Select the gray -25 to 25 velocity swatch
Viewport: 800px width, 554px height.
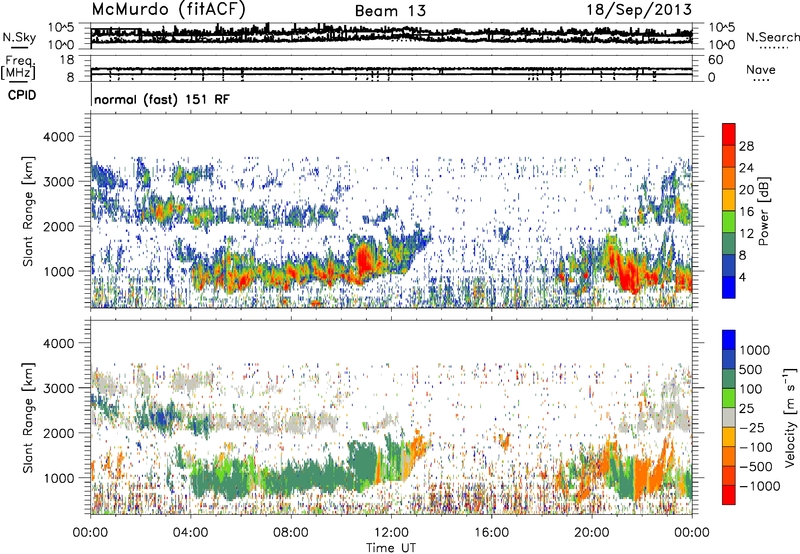[729, 418]
